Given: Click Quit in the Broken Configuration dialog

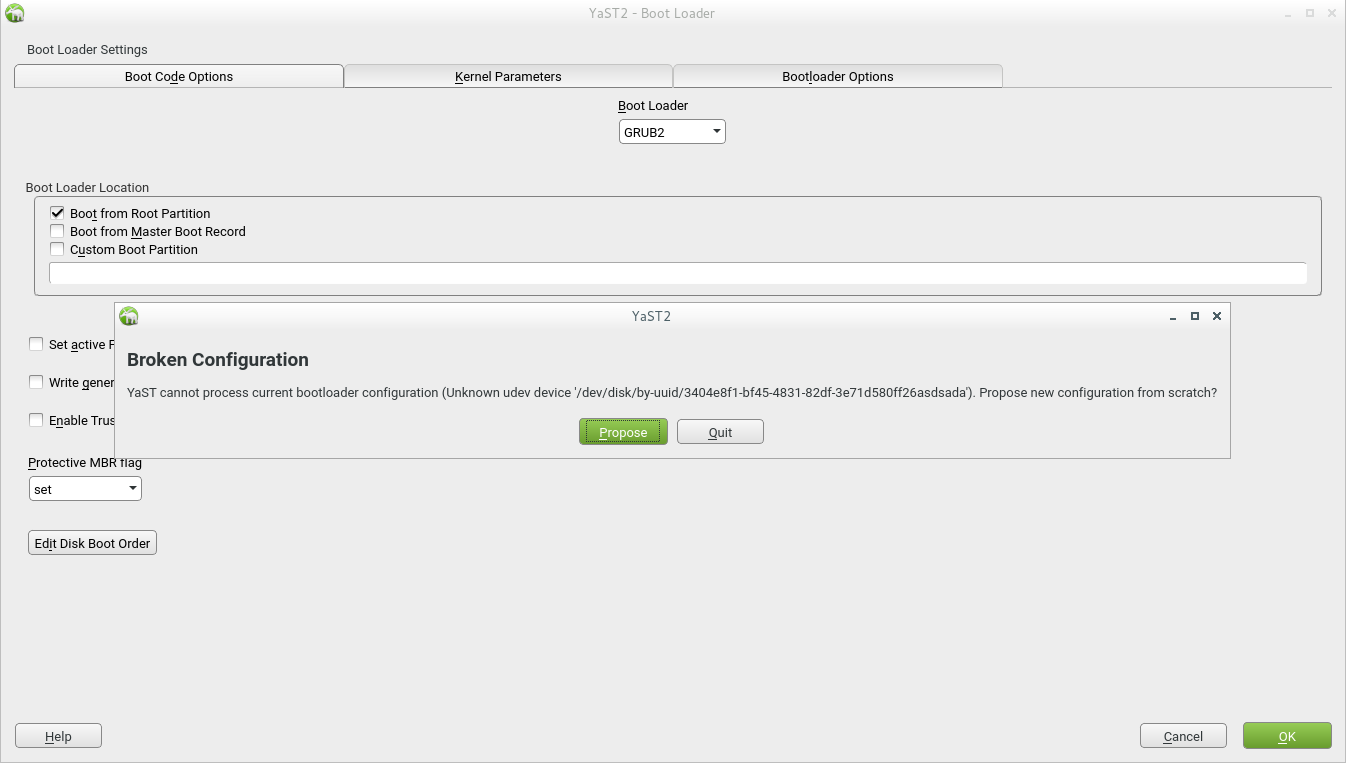Looking at the screenshot, I should click(720, 432).
